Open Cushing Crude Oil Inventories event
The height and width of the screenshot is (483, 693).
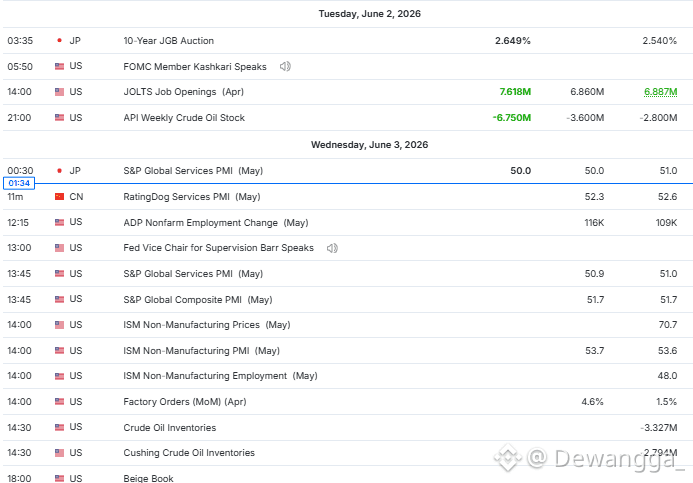click(x=189, y=453)
